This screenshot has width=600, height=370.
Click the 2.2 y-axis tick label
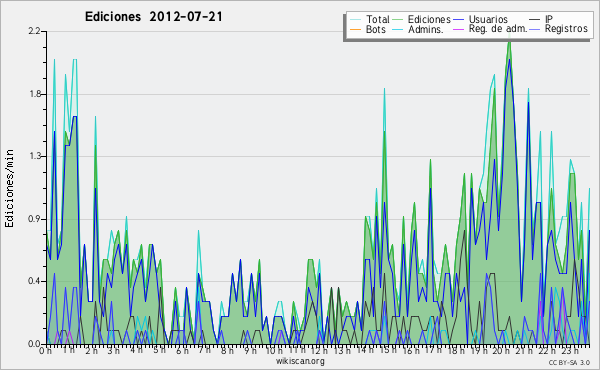pos(34,31)
